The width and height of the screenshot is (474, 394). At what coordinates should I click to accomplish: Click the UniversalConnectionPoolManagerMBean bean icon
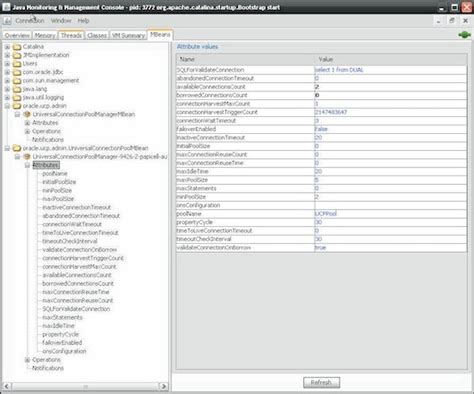point(27,114)
